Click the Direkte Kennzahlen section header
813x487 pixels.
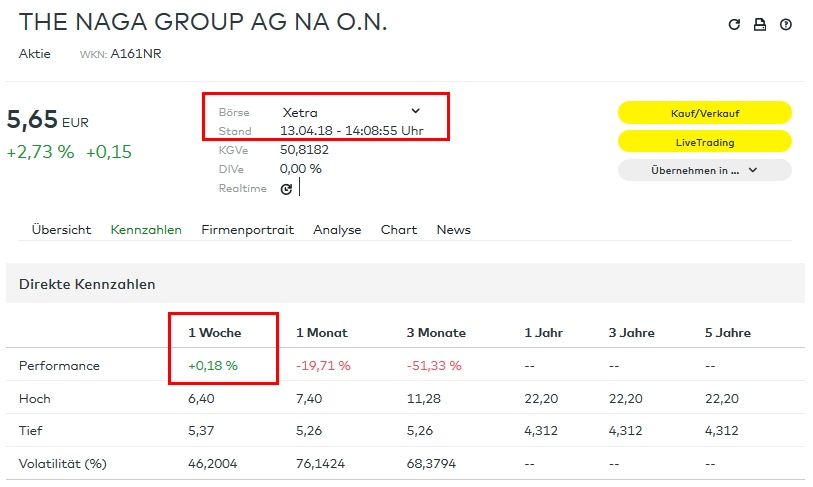[87, 284]
